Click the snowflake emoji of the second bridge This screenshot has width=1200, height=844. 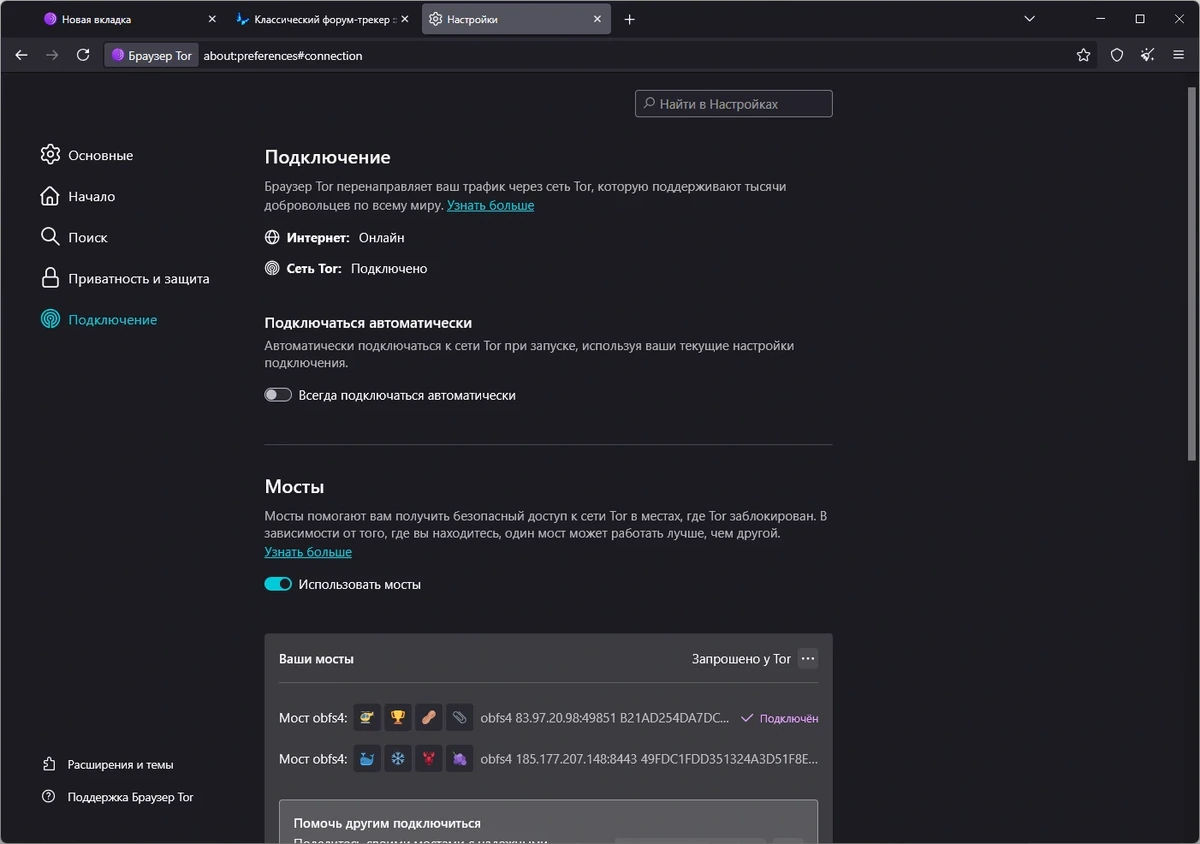point(398,759)
